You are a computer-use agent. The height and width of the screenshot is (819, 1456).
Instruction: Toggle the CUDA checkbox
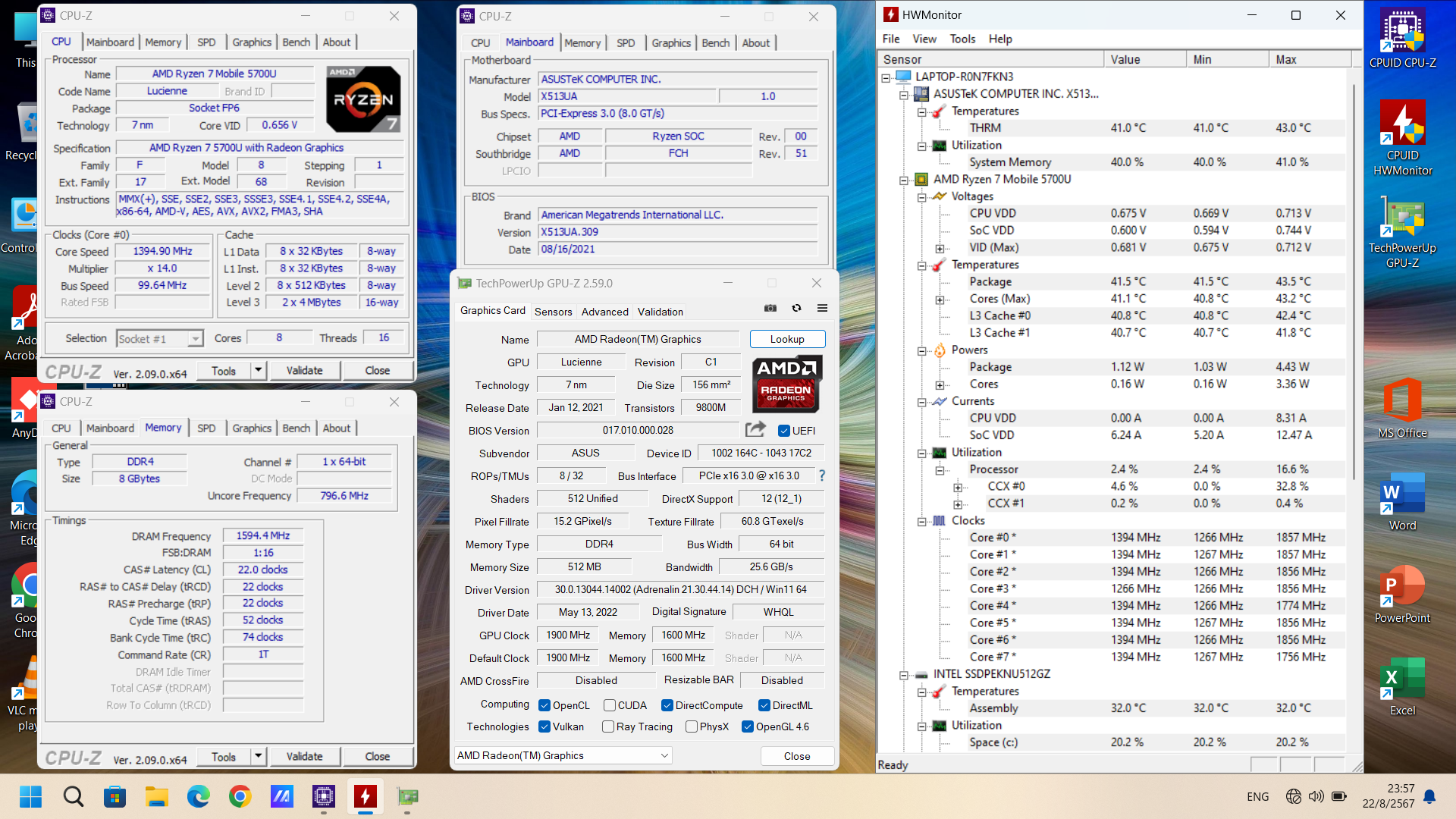pyautogui.click(x=609, y=705)
